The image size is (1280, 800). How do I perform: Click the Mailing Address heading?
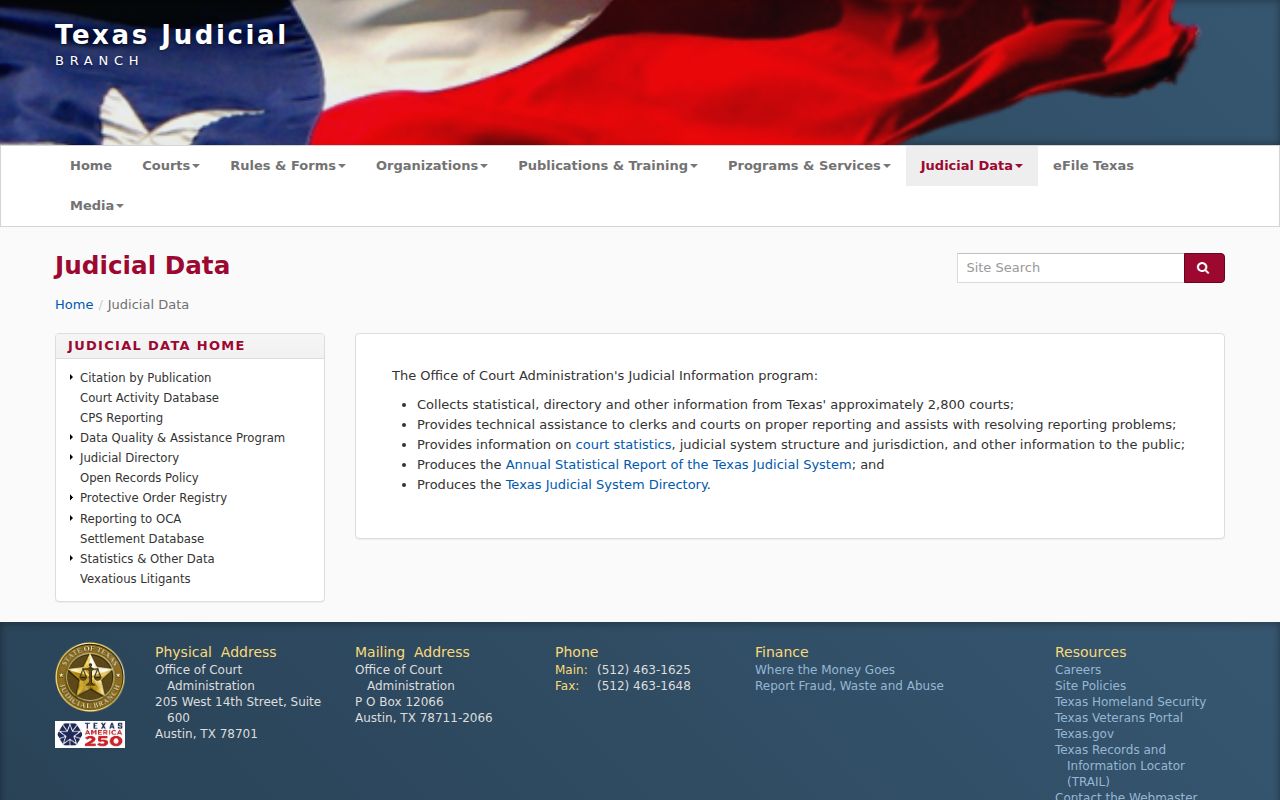[x=412, y=652]
